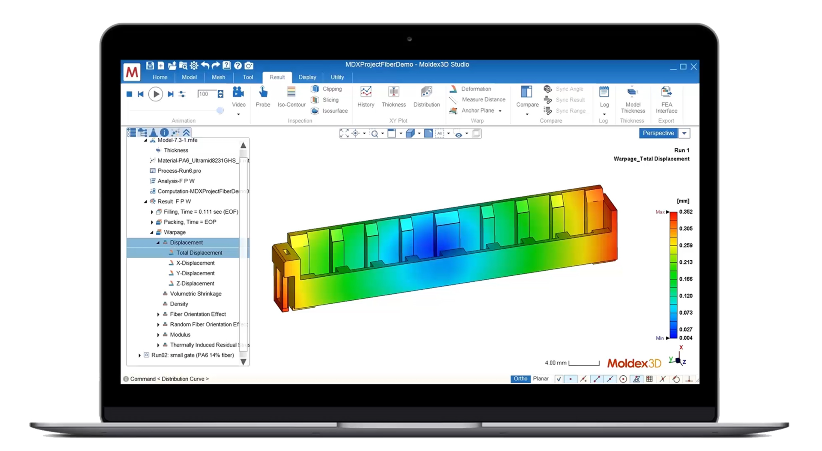Click Measure Distance tool

point(478,100)
